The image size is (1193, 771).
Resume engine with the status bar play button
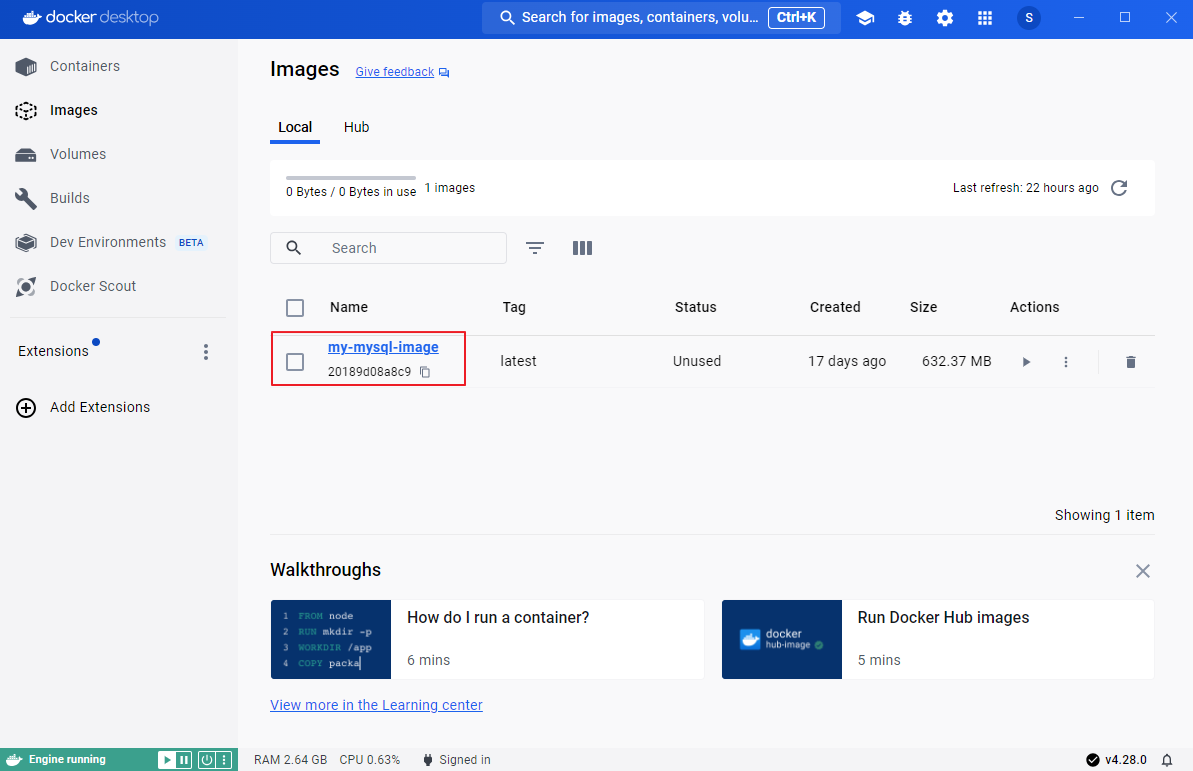(x=166, y=760)
